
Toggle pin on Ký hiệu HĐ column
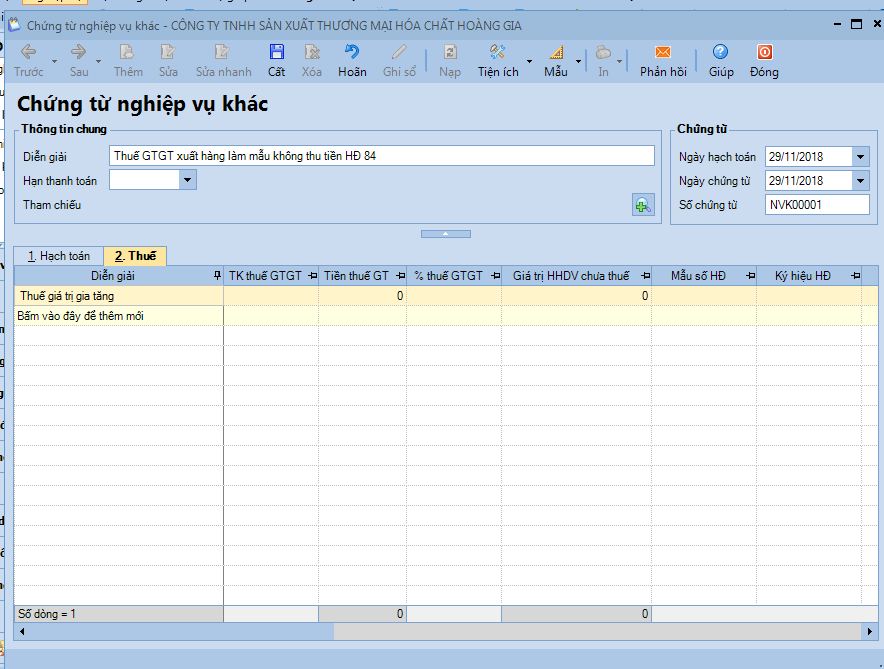(x=856, y=276)
